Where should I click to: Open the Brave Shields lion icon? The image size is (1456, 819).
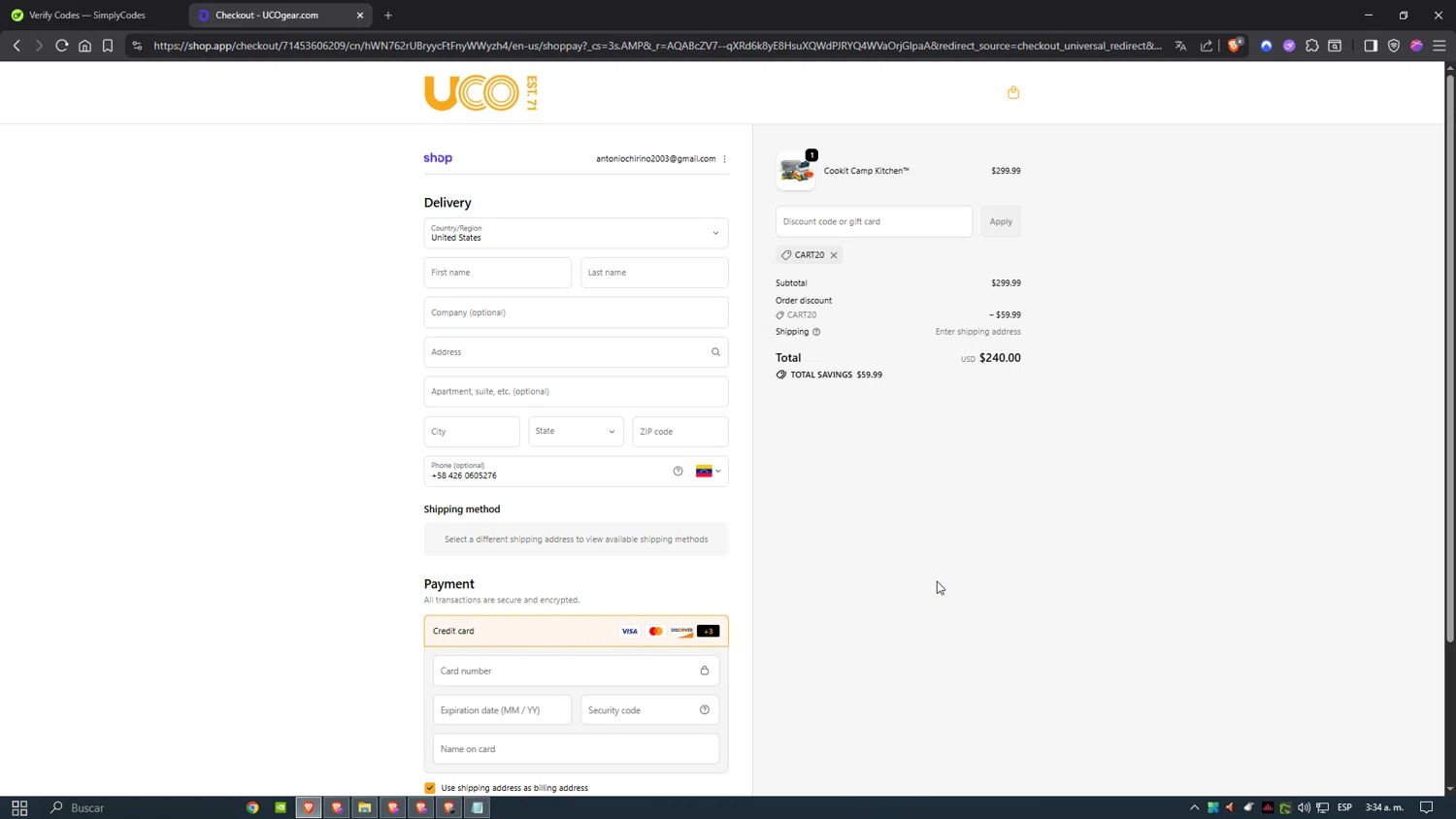[1235, 46]
